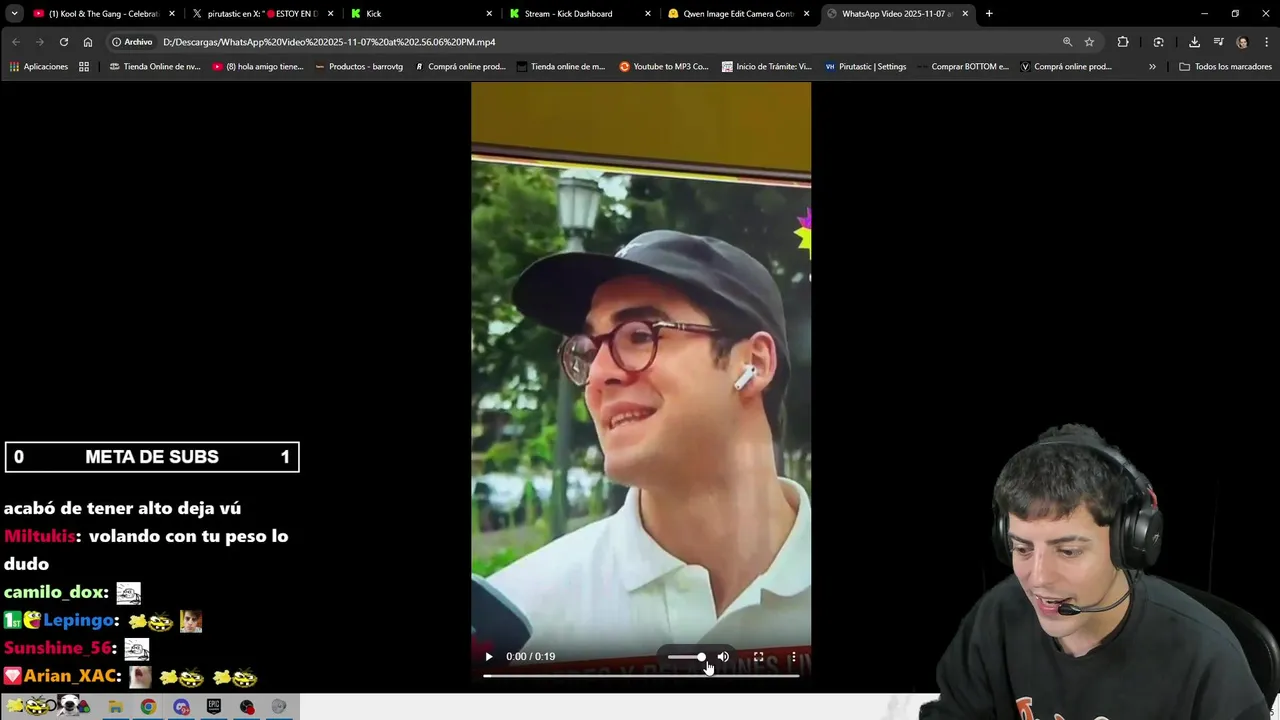
Task: Open the Inicio de Trámite bookmark
Action: coord(767,67)
